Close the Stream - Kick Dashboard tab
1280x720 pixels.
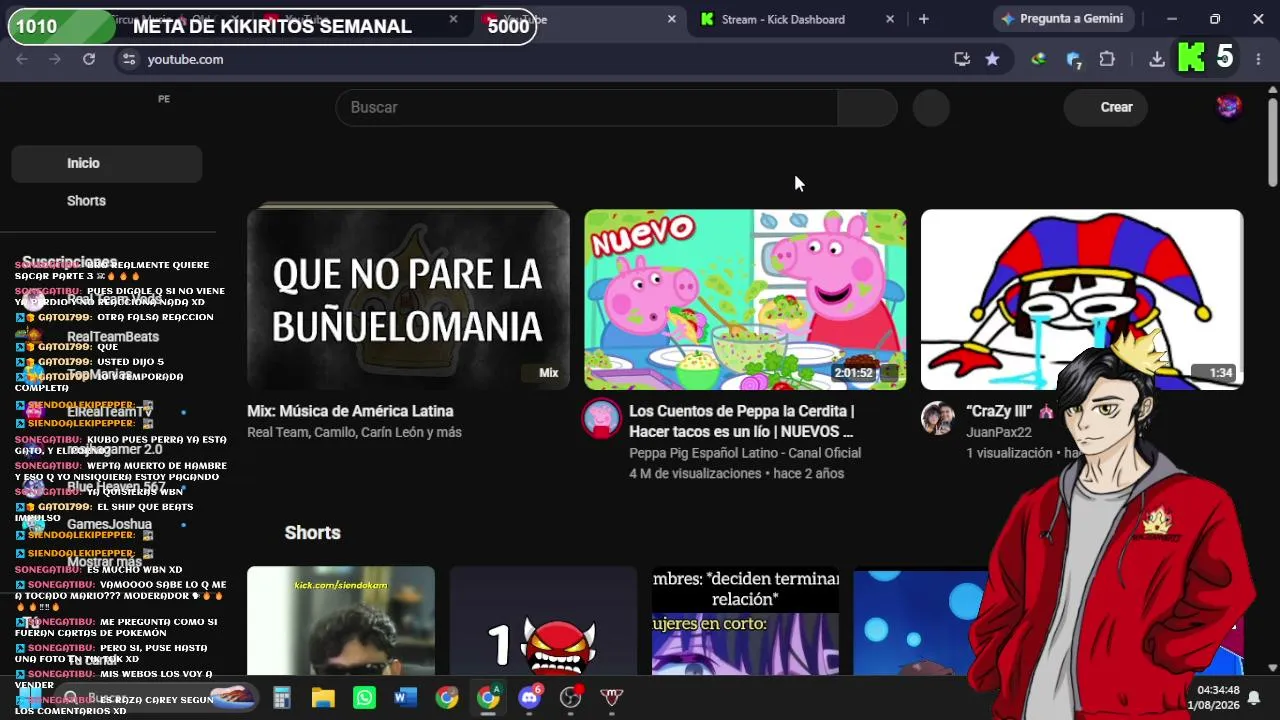coord(890,19)
